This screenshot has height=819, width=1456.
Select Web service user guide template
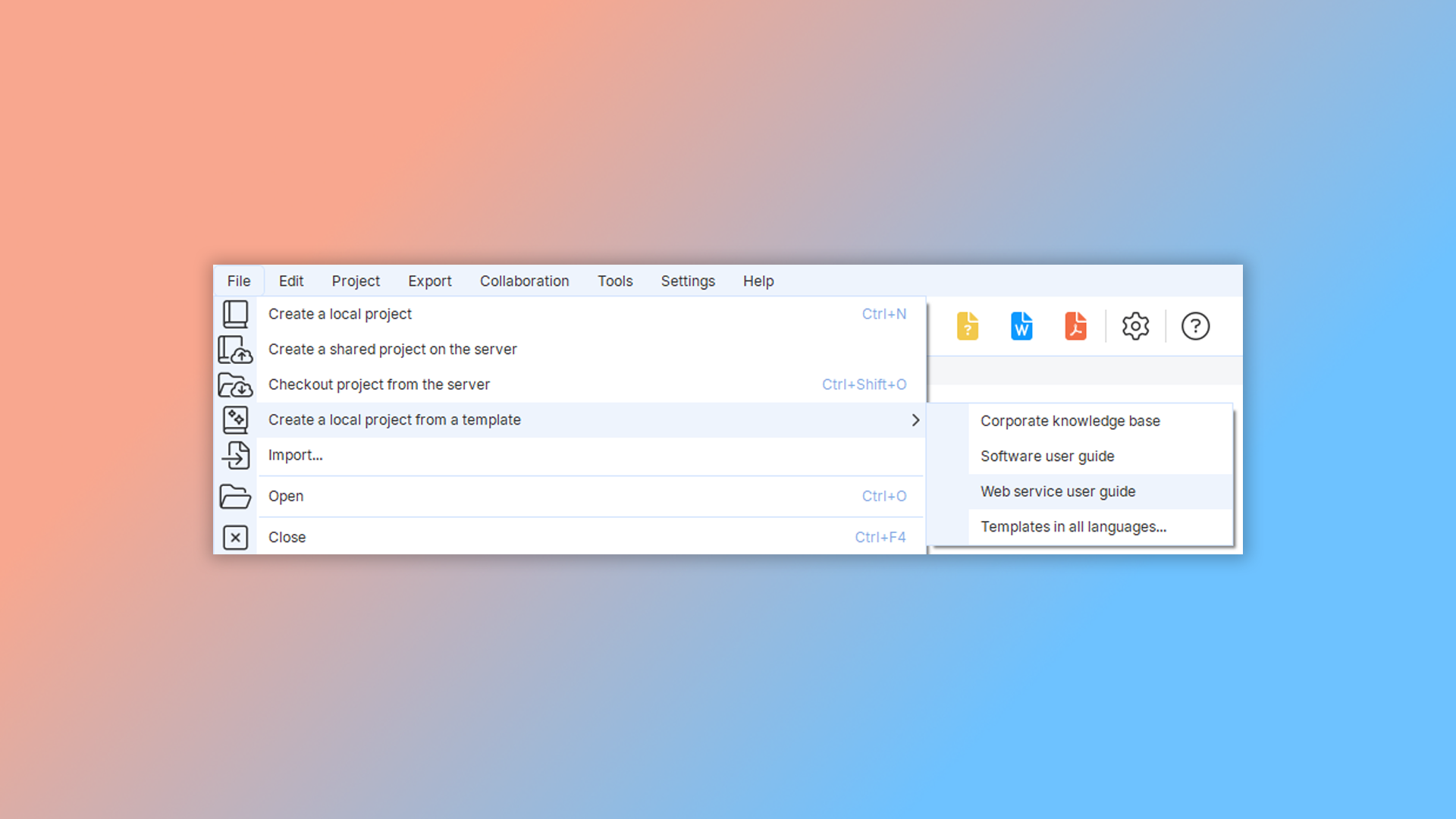pos(1057,491)
